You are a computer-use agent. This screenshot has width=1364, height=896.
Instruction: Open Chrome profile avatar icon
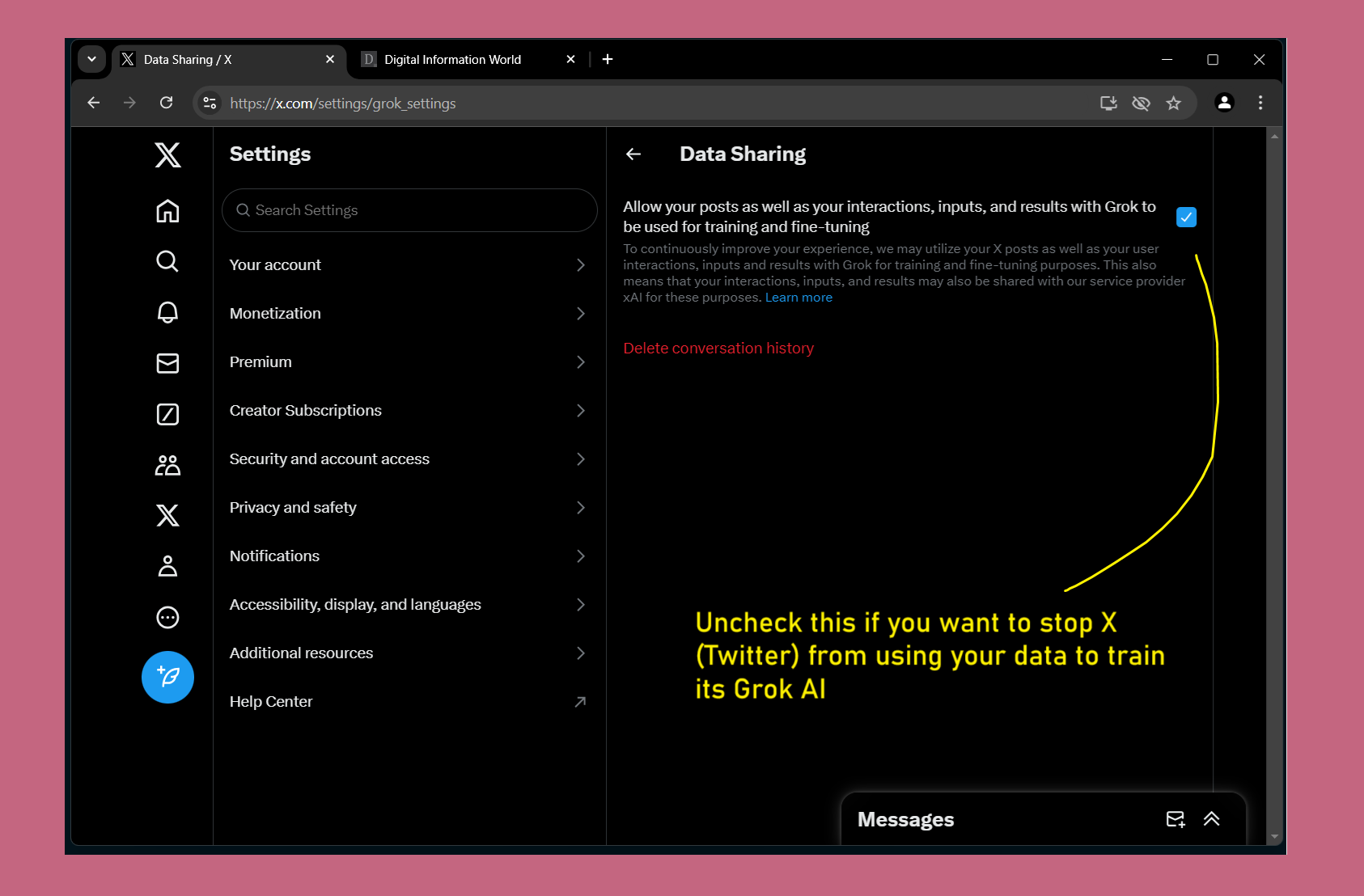1224,103
